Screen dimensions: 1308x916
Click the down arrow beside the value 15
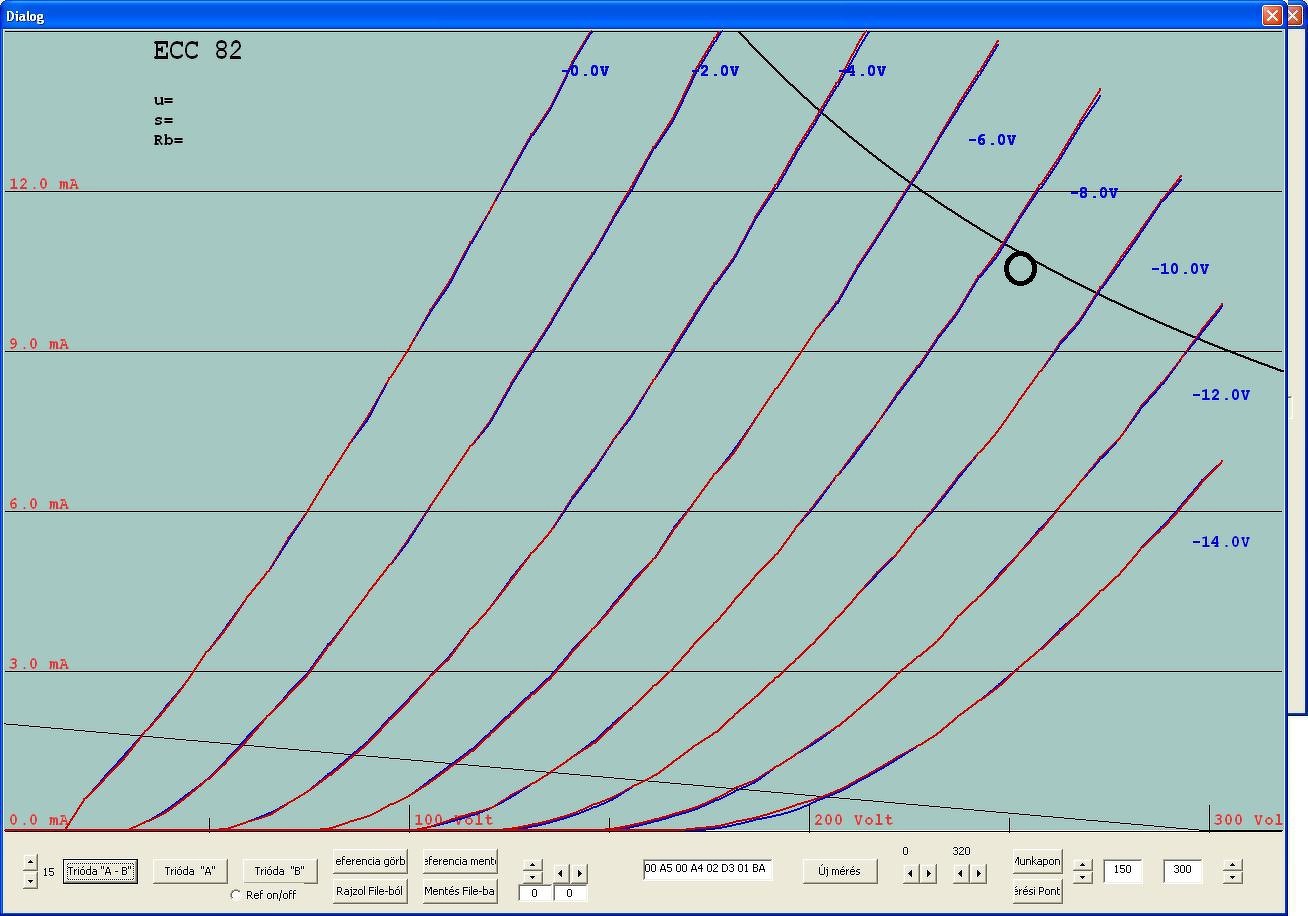[31, 878]
